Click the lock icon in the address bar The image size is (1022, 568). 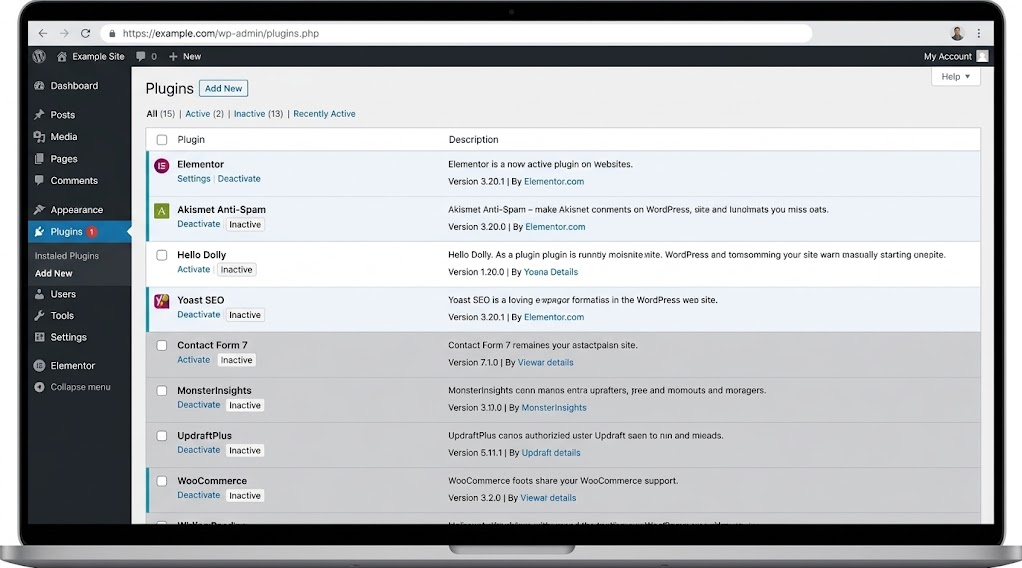coord(112,33)
